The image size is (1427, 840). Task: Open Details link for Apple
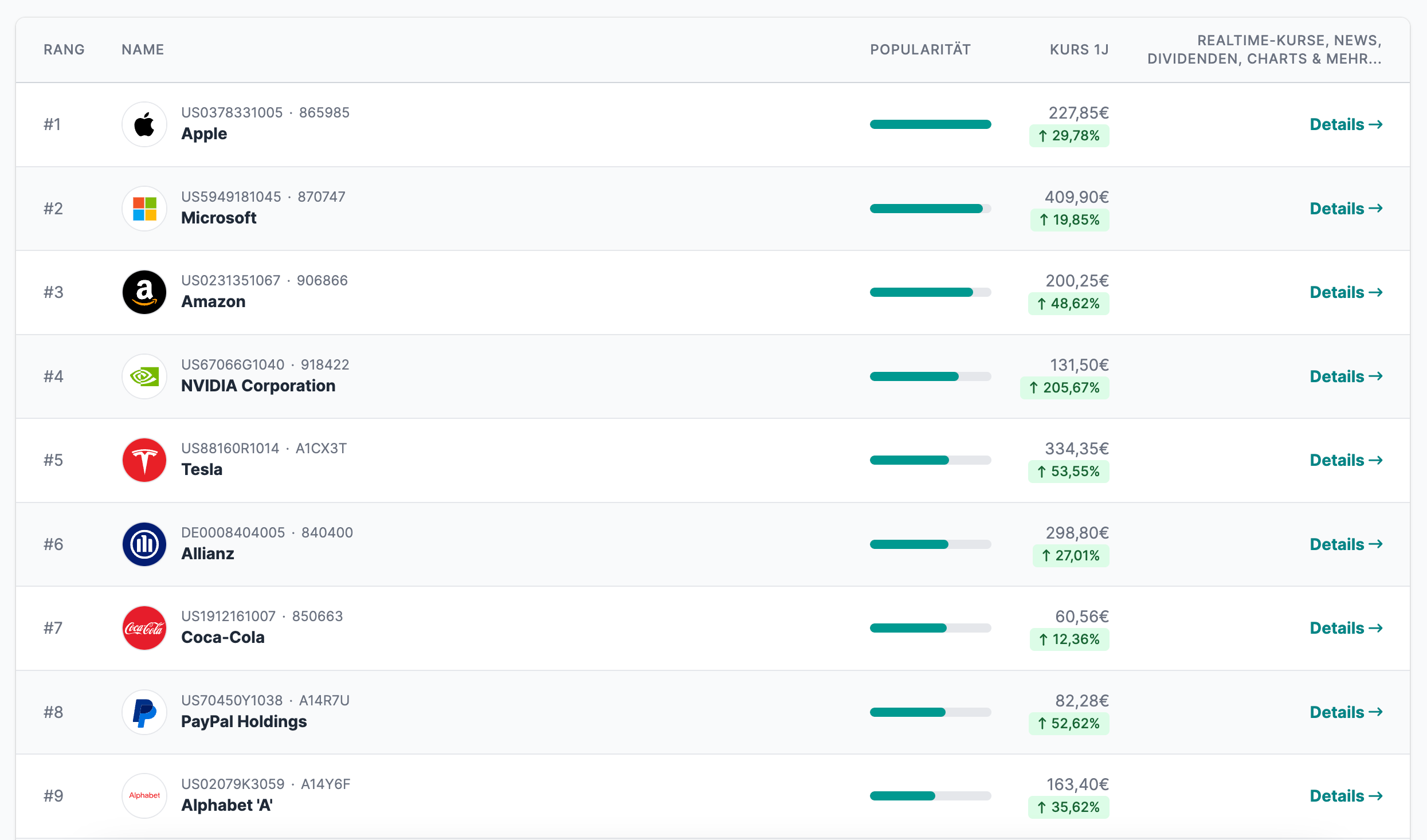1346,124
